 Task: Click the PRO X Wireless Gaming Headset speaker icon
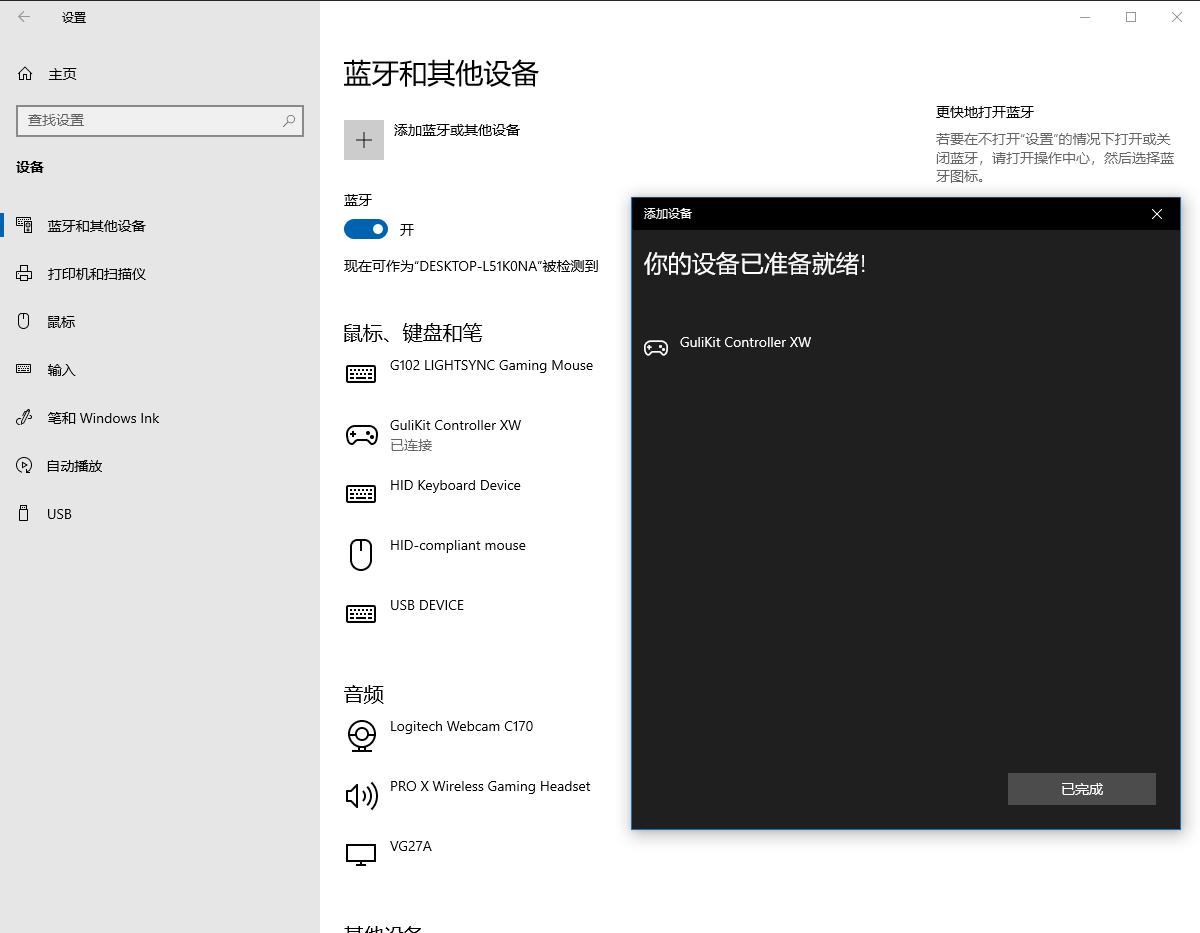(x=361, y=795)
